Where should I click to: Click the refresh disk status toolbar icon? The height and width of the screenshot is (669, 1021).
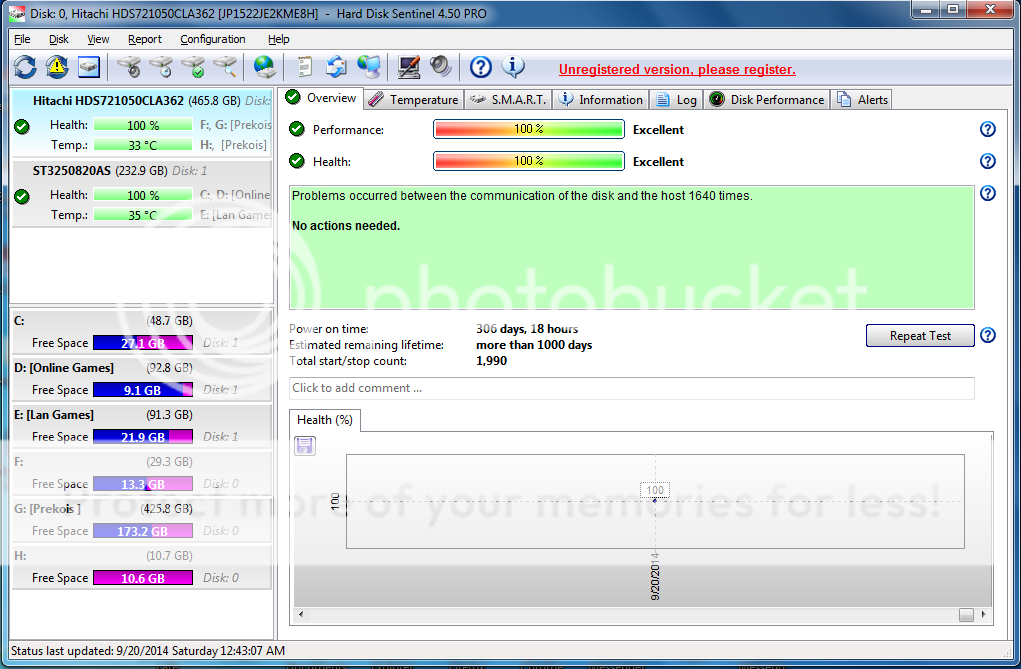pos(25,67)
